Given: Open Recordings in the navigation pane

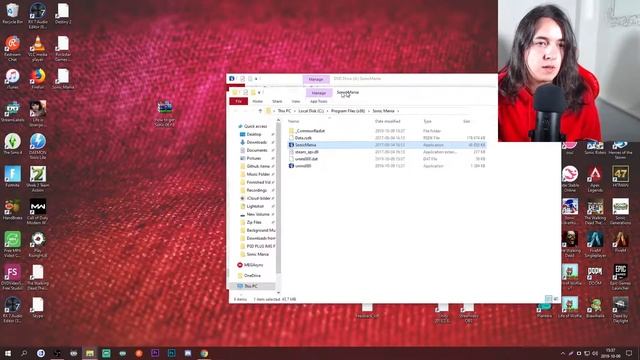Looking at the screenshot, I should coord(256,190).
